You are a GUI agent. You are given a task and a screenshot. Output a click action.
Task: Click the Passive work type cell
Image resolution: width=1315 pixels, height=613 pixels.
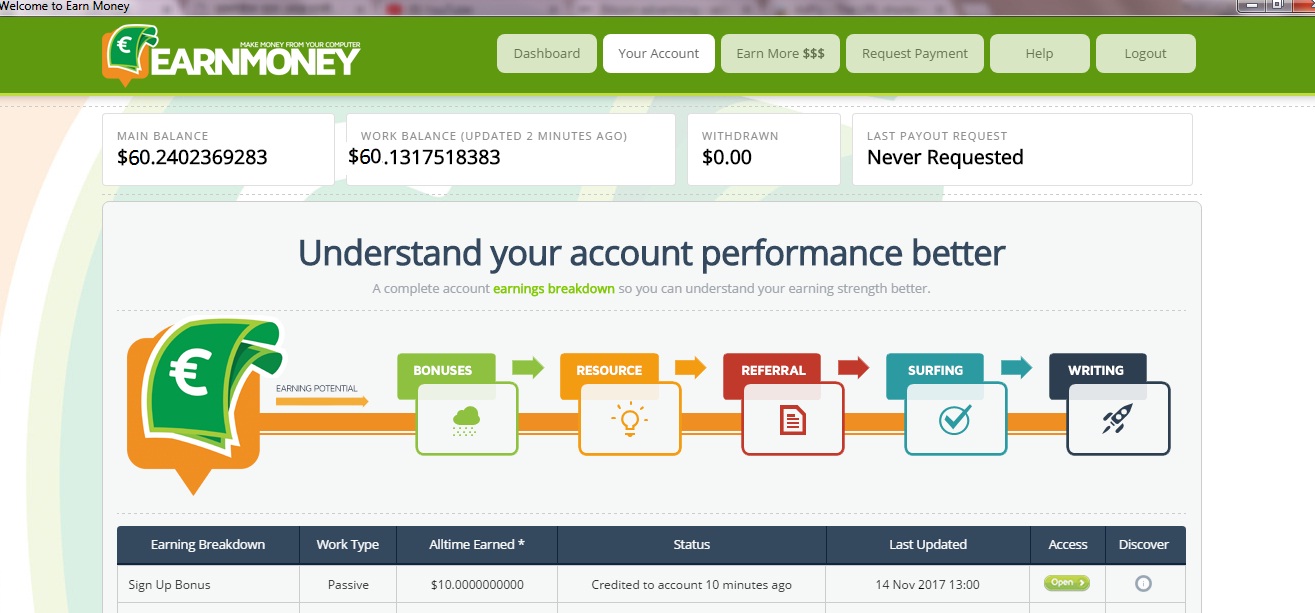(348, 585)
